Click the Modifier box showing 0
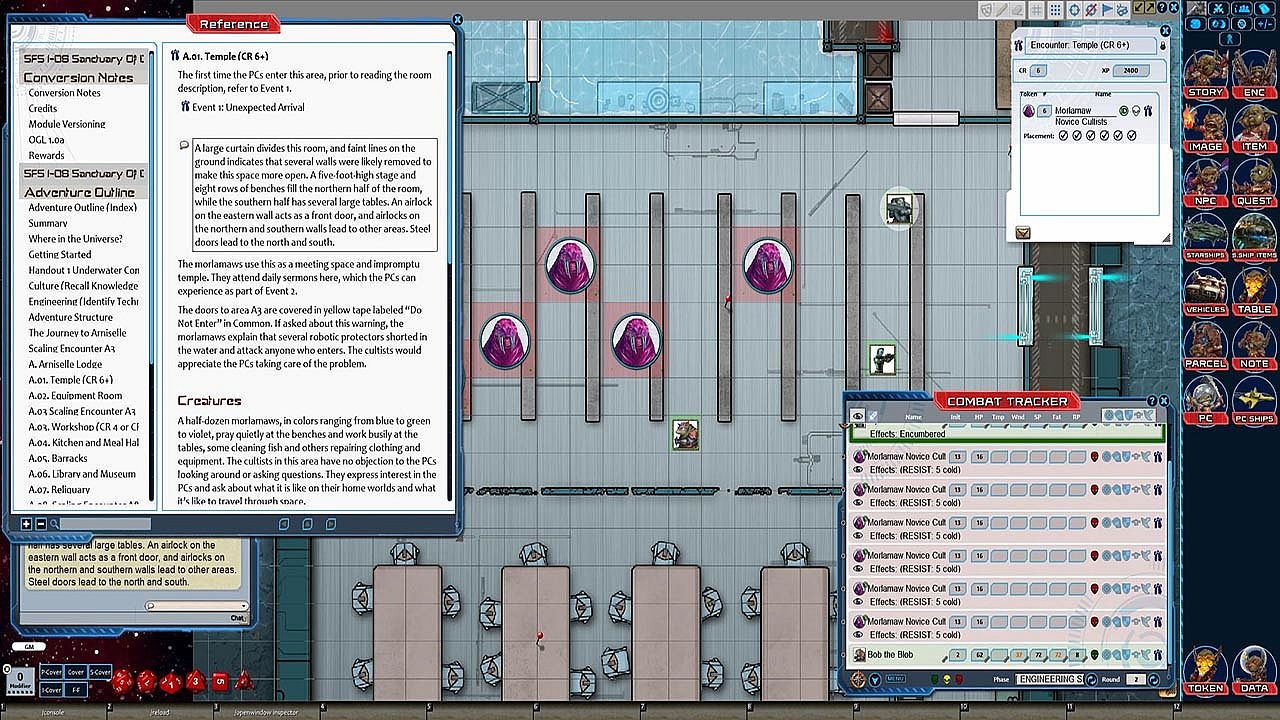 [20, 679]
